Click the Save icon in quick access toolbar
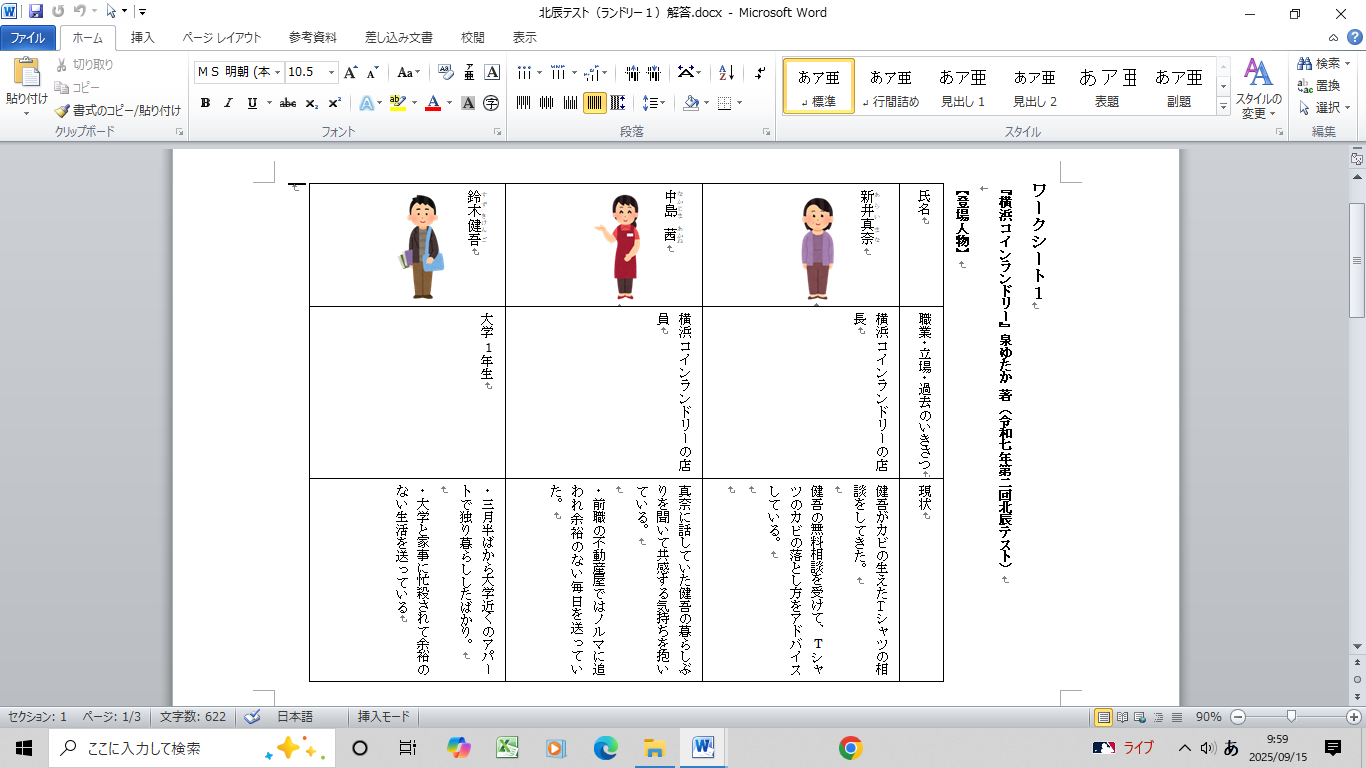1366x768 pixels. 36,12
